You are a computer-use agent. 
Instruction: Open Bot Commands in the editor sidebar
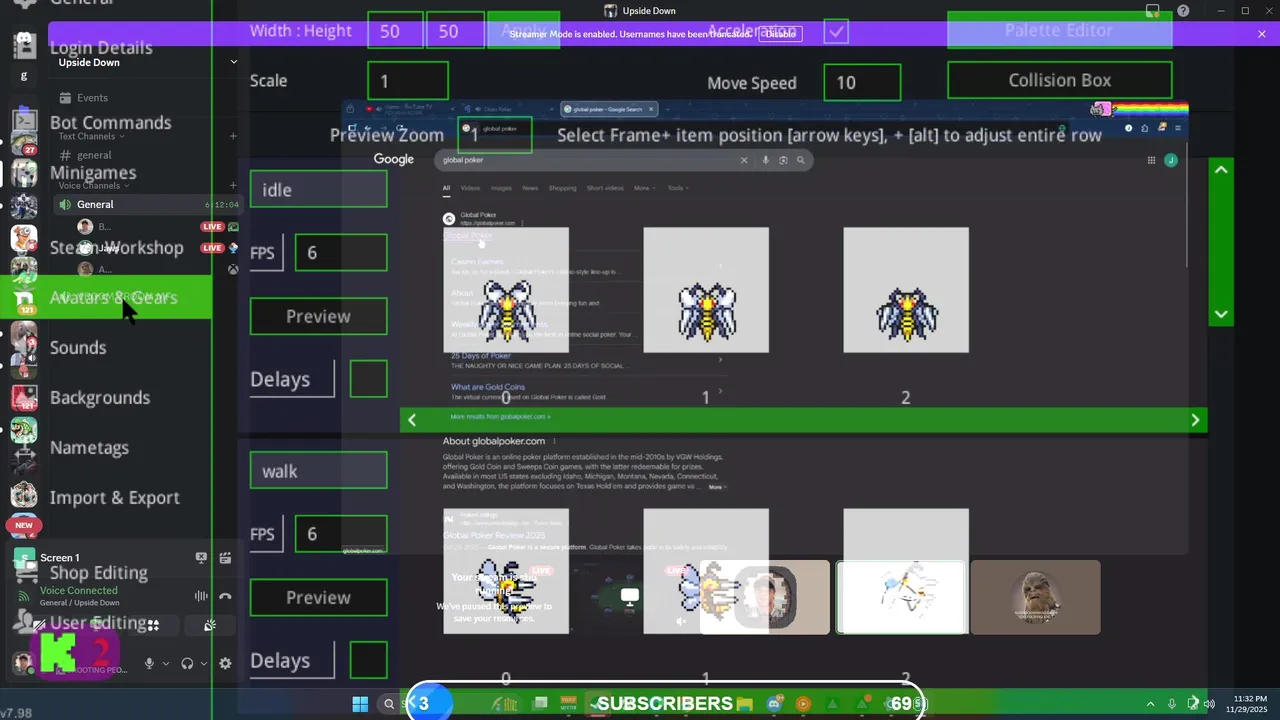point(110,122)
